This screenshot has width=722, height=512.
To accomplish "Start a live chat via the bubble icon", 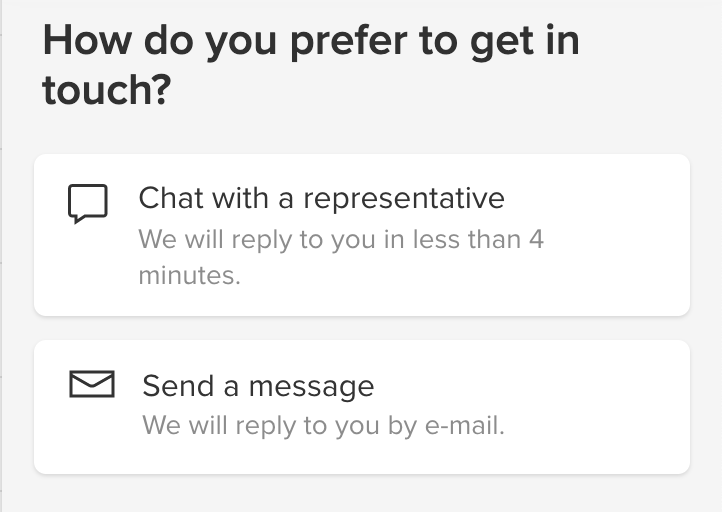I will tap(88, 204).
